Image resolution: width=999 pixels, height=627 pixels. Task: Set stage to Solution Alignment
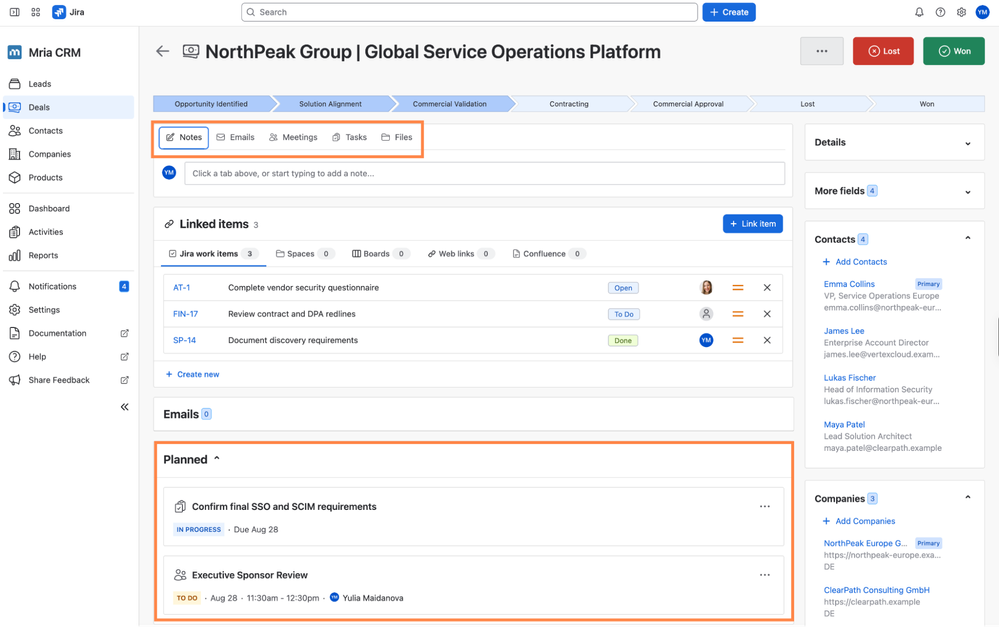coord(330,104)
